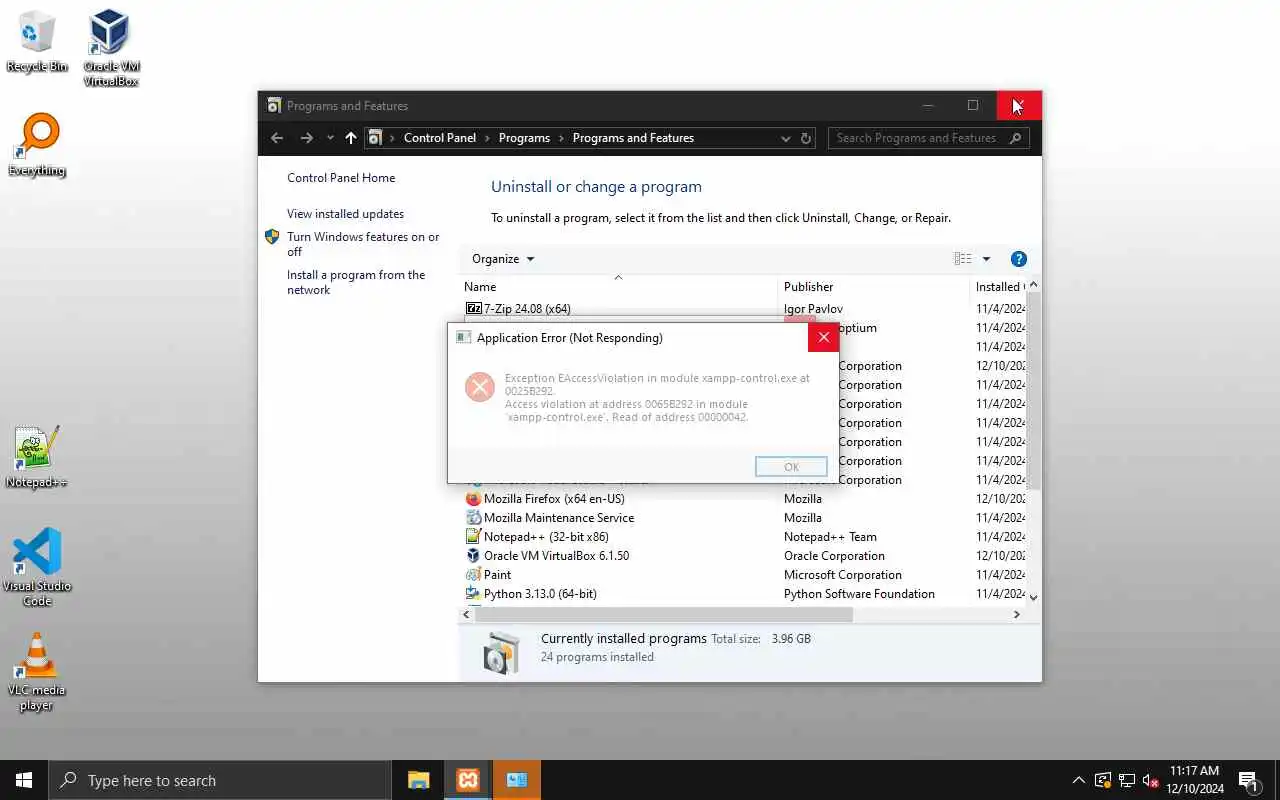Click the Windows Update tray icon
The height and width of the screenshot is (800, 1280).
coord(1103,780)
